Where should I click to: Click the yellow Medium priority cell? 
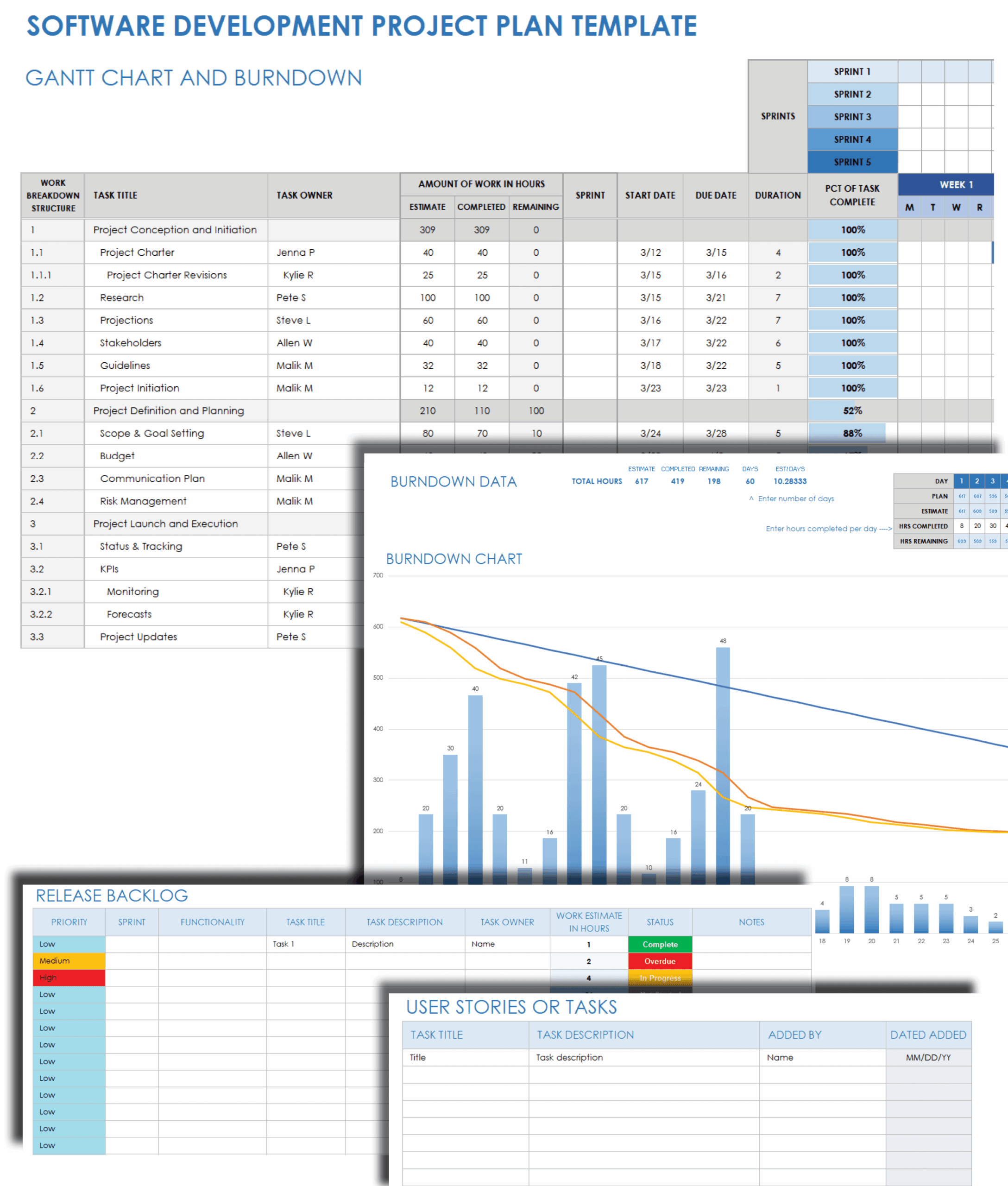(x=69, y=961)
